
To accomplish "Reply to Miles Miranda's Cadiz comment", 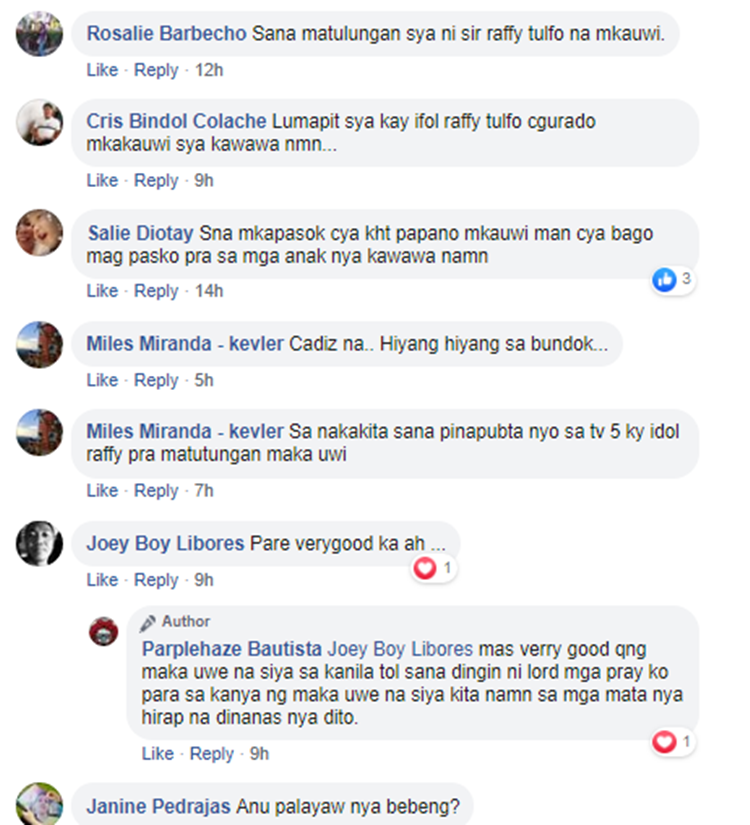I will [x=156, y=380].
